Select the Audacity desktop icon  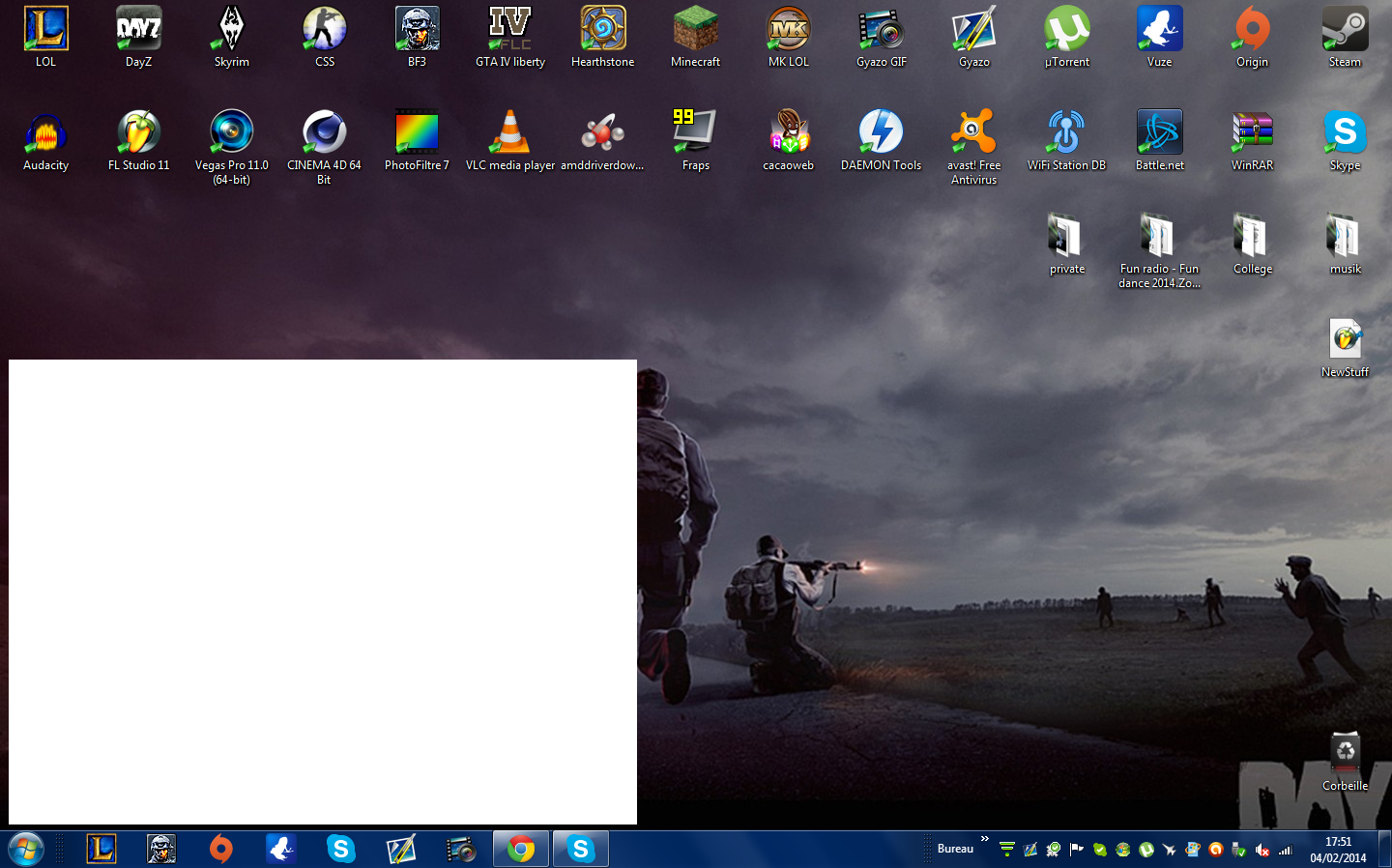[x=46, y=141]
